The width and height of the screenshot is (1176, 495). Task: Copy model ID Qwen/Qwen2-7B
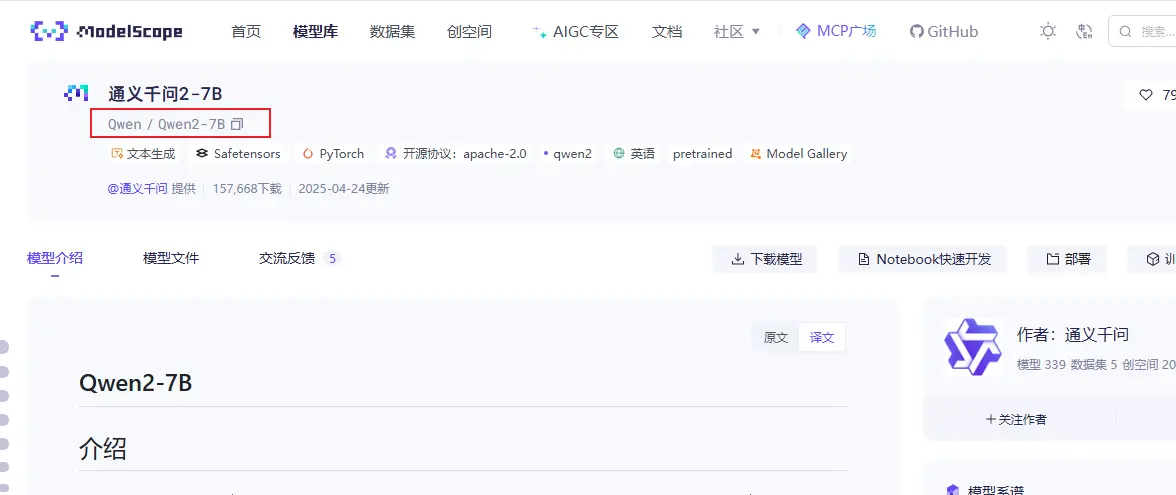(237, 124)
